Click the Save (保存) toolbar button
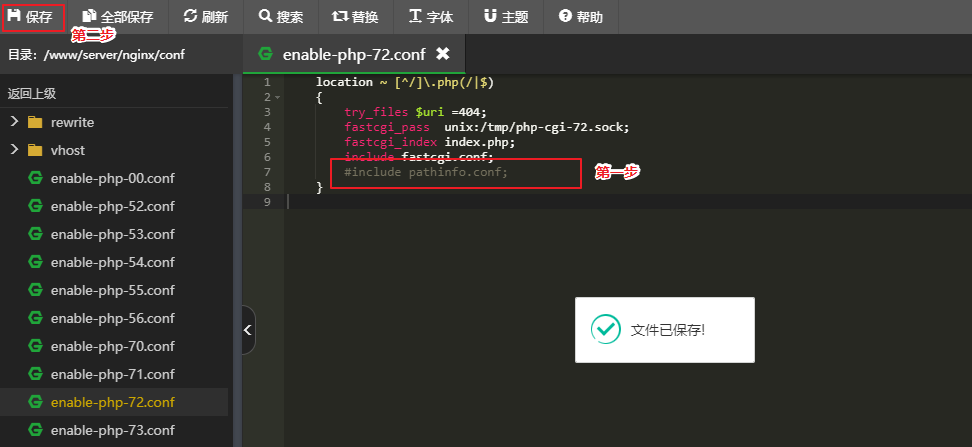The height and width of the screenshot is (447, 972). [x=30, y=17]
